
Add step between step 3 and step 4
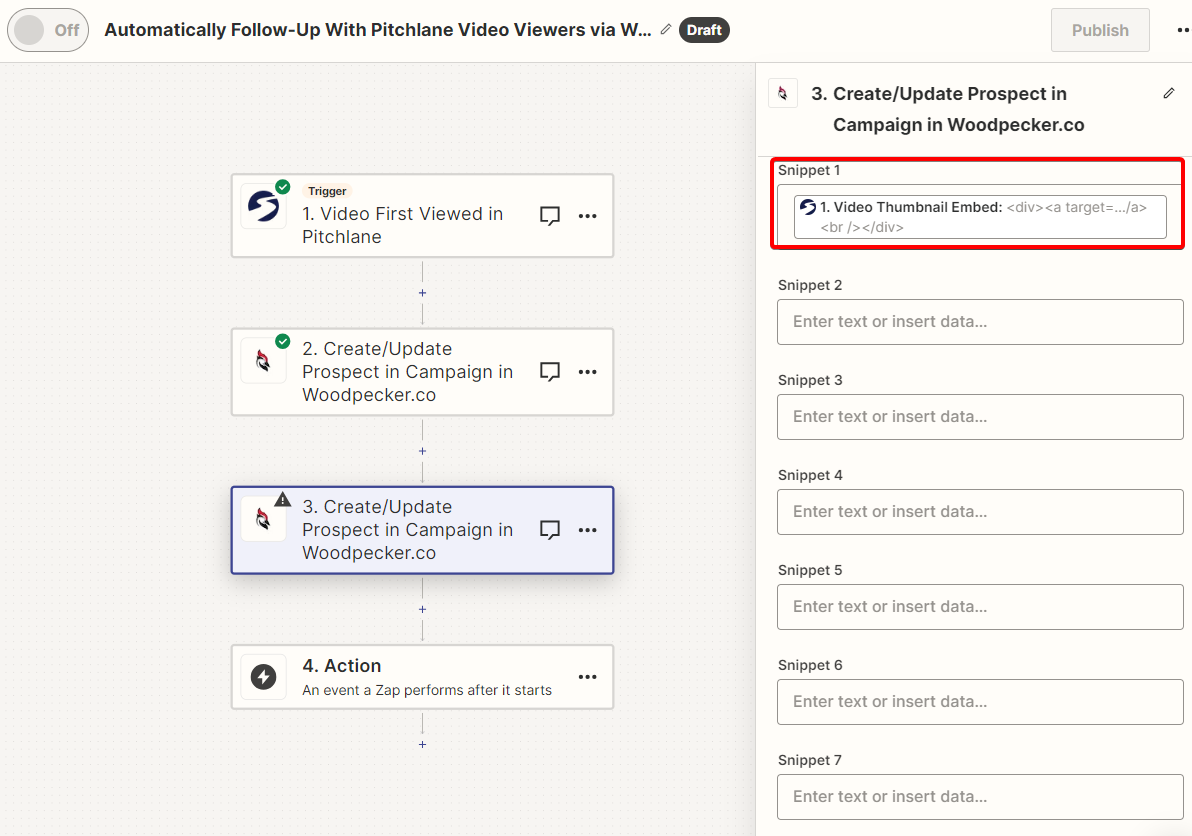423,610
